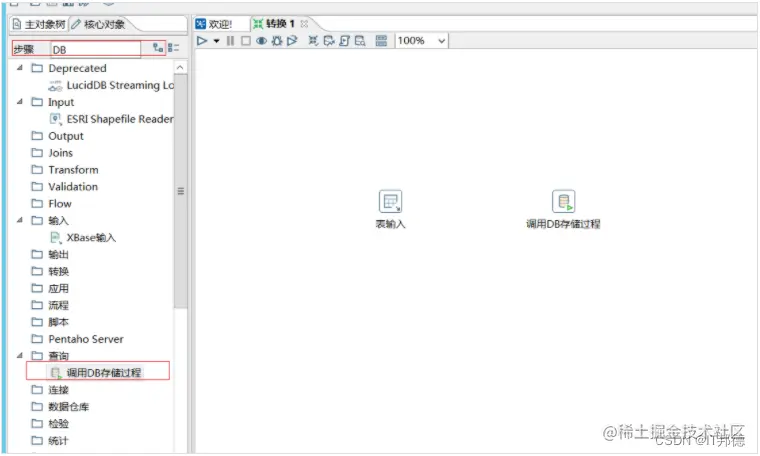This screenshot has height=456, width=760.
Task: Select the 转换 1 tab
Action: pos(275,23)
